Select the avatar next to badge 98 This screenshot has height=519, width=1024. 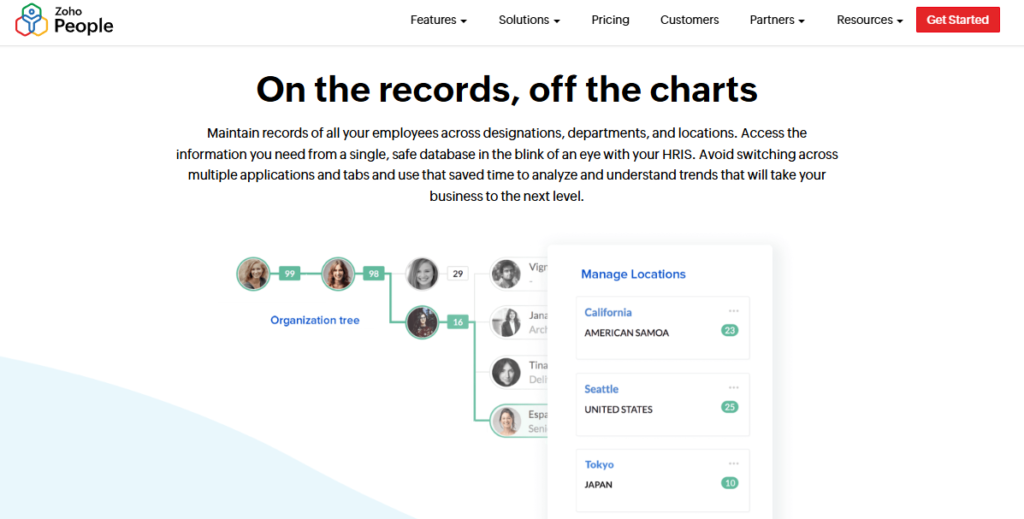click(338, 274)
